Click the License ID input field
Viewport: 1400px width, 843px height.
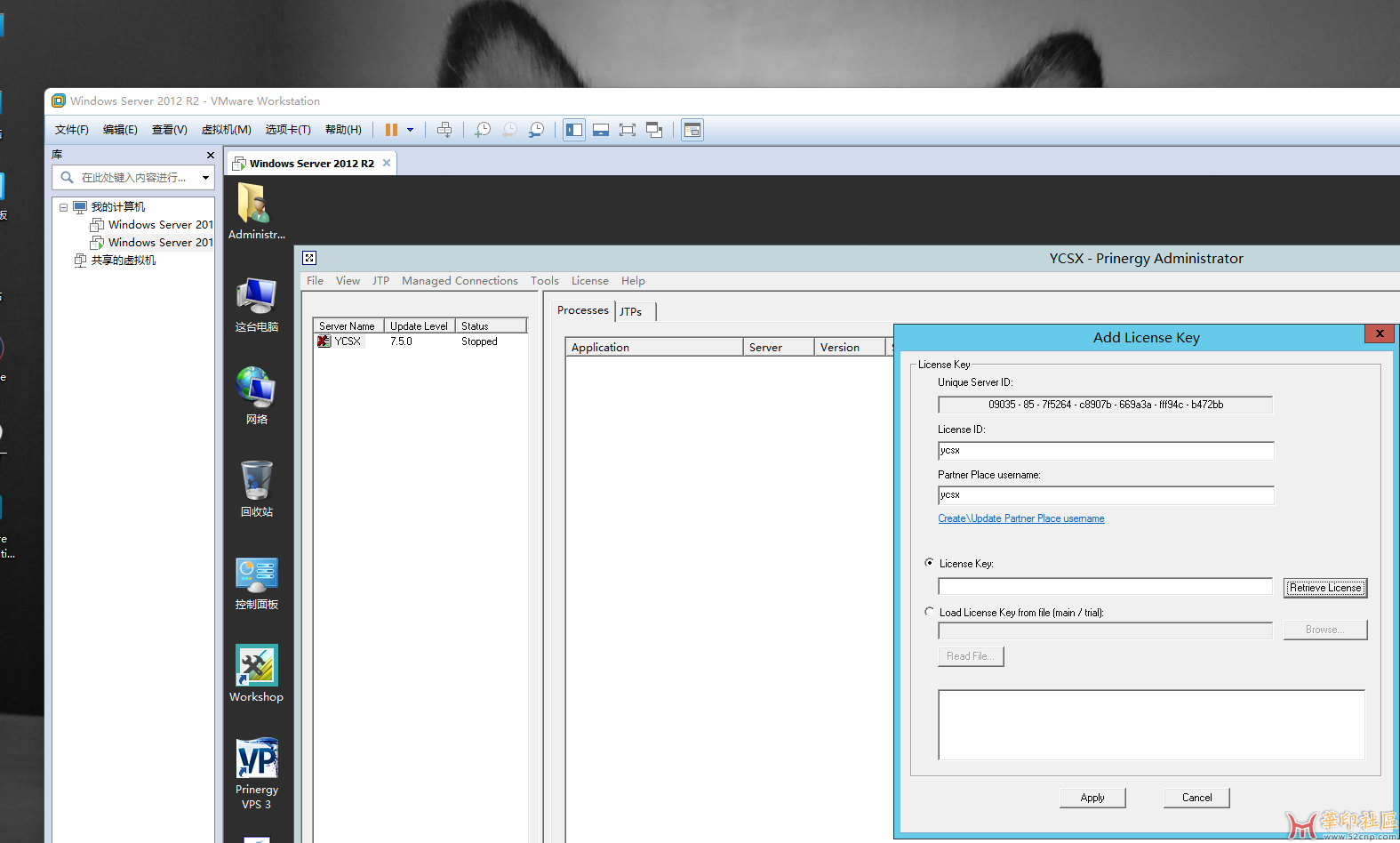click(x=1106, y=451)
